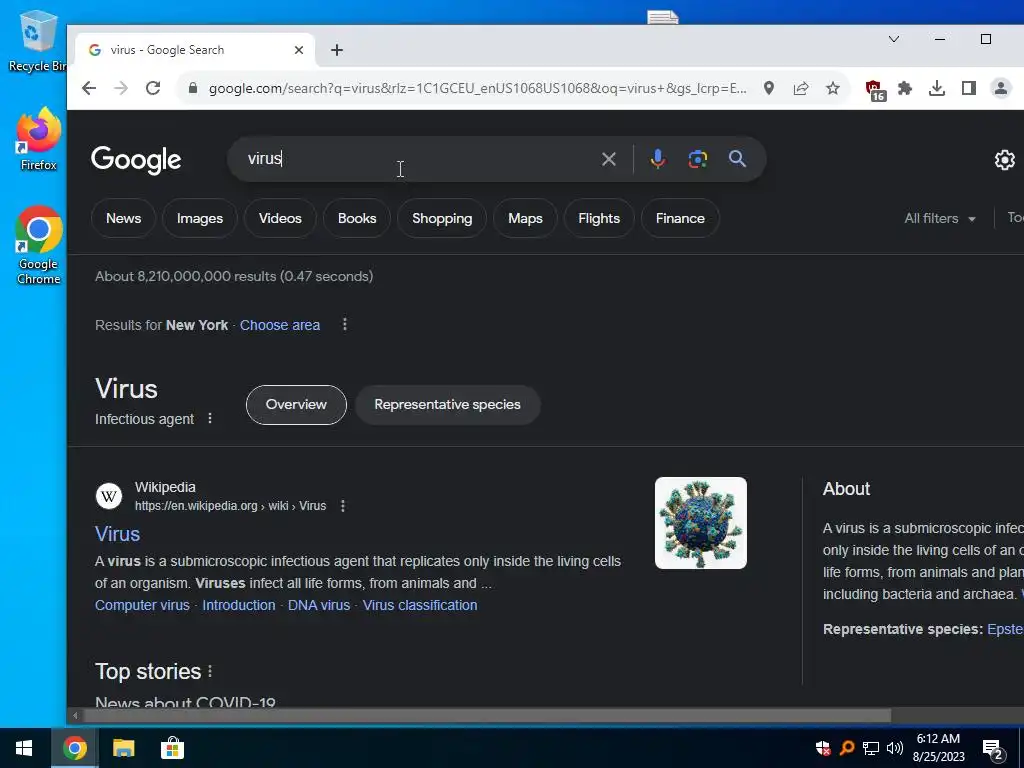1024x768 pixels.
Task: Open the location pin icon in address bar
Action: coord(769,88)
